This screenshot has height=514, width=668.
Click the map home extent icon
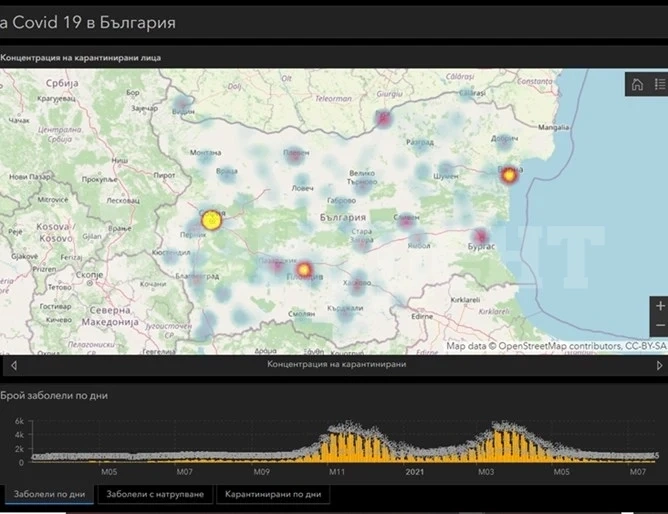[637, 84]
